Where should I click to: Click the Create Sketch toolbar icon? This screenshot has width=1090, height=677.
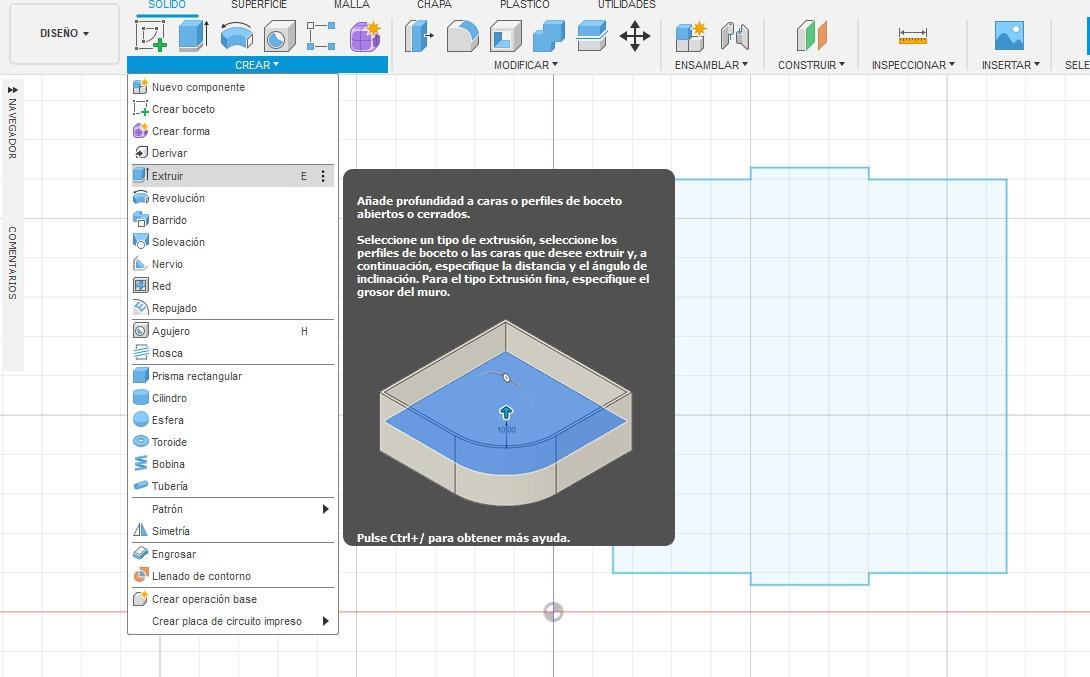click(x=151, y=35)
